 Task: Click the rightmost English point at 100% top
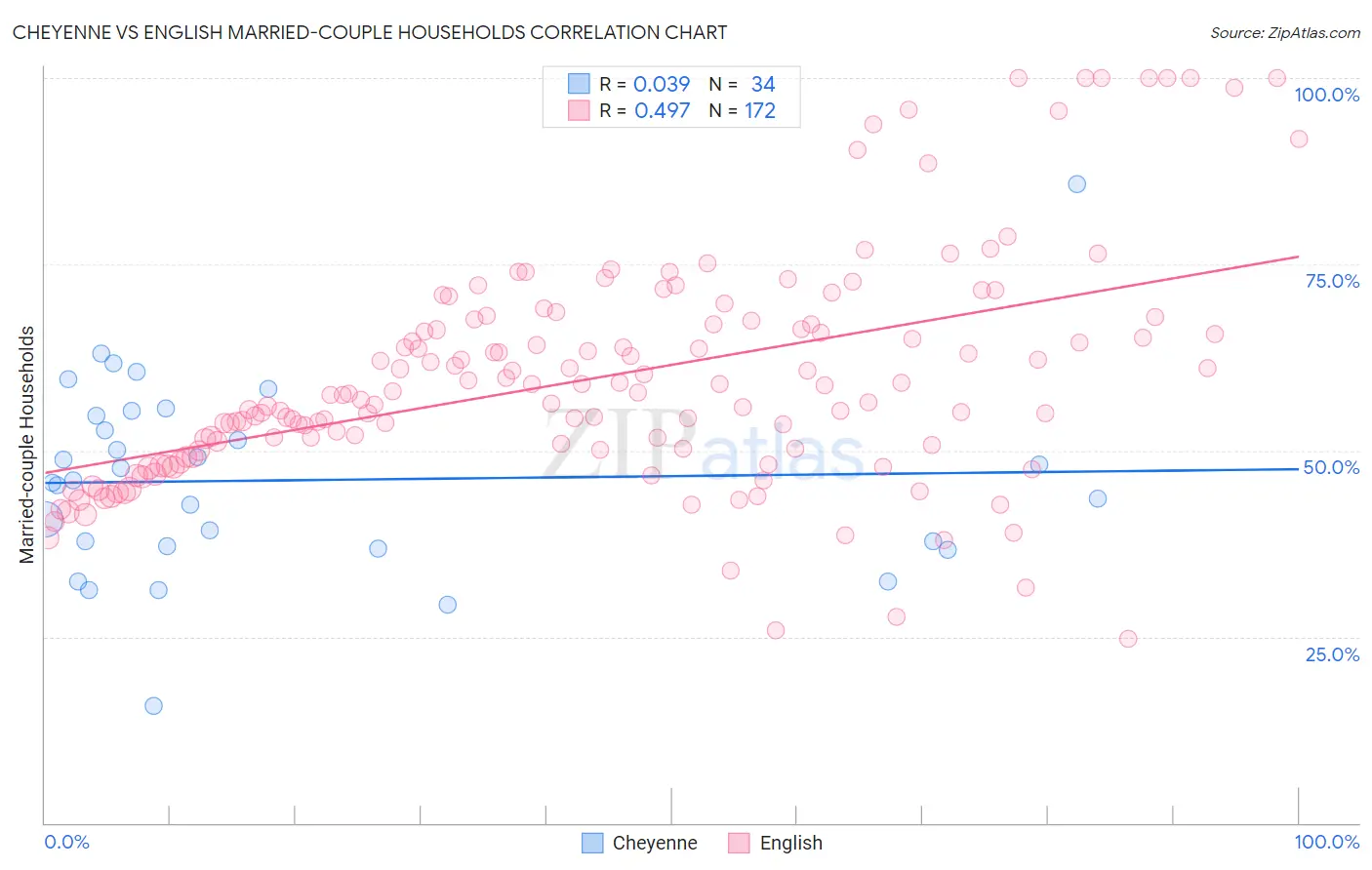coord(1276,78)
